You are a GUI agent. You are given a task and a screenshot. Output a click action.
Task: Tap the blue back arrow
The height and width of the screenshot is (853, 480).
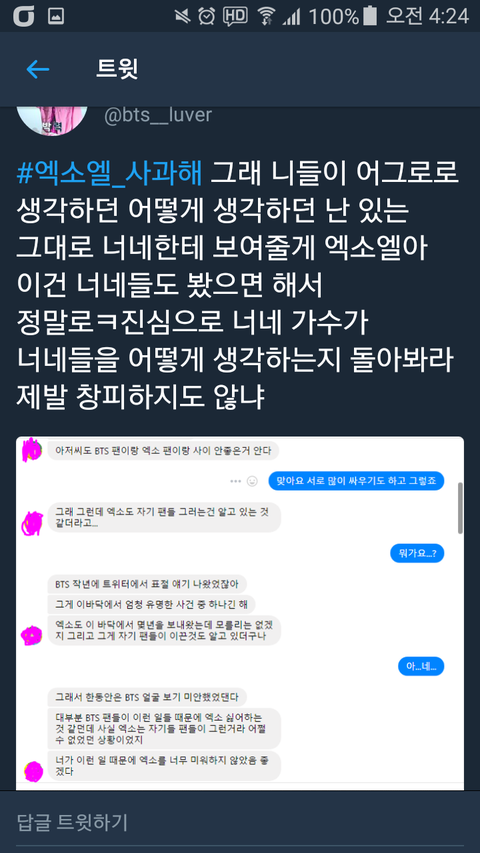pyautogui.click(x=38, y=69)
